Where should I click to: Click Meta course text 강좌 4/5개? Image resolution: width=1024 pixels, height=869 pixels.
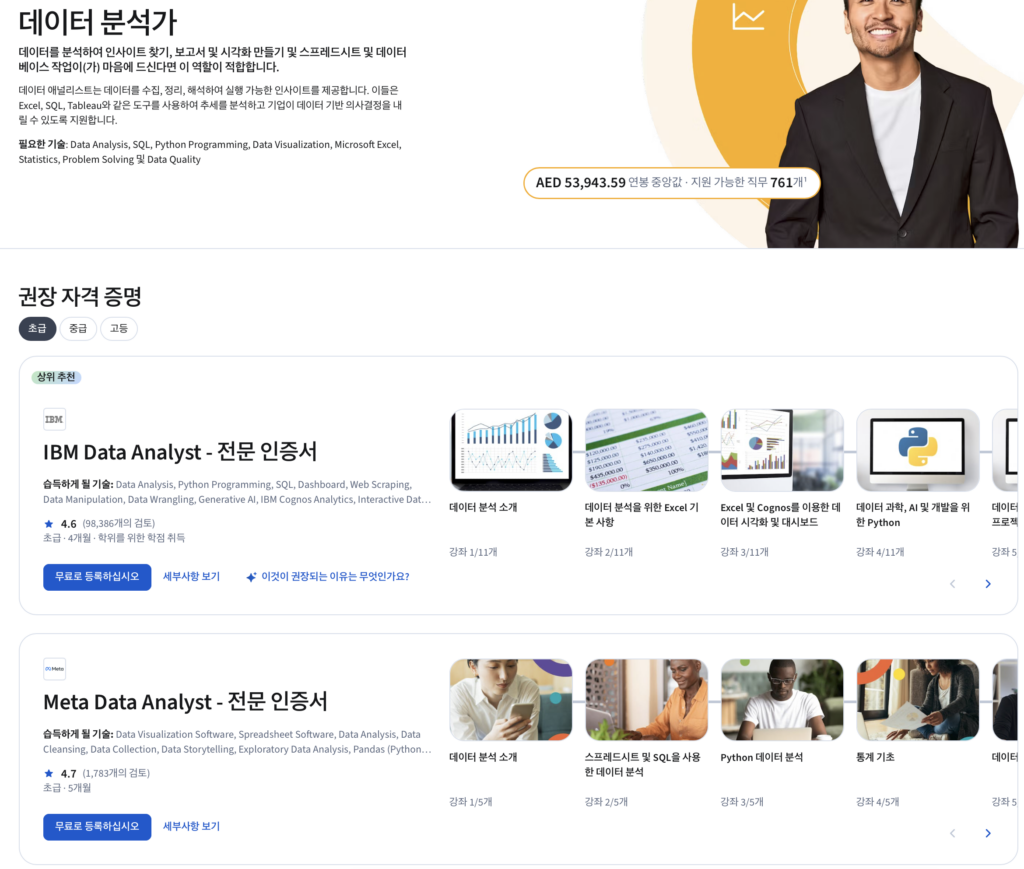(878, 802)
